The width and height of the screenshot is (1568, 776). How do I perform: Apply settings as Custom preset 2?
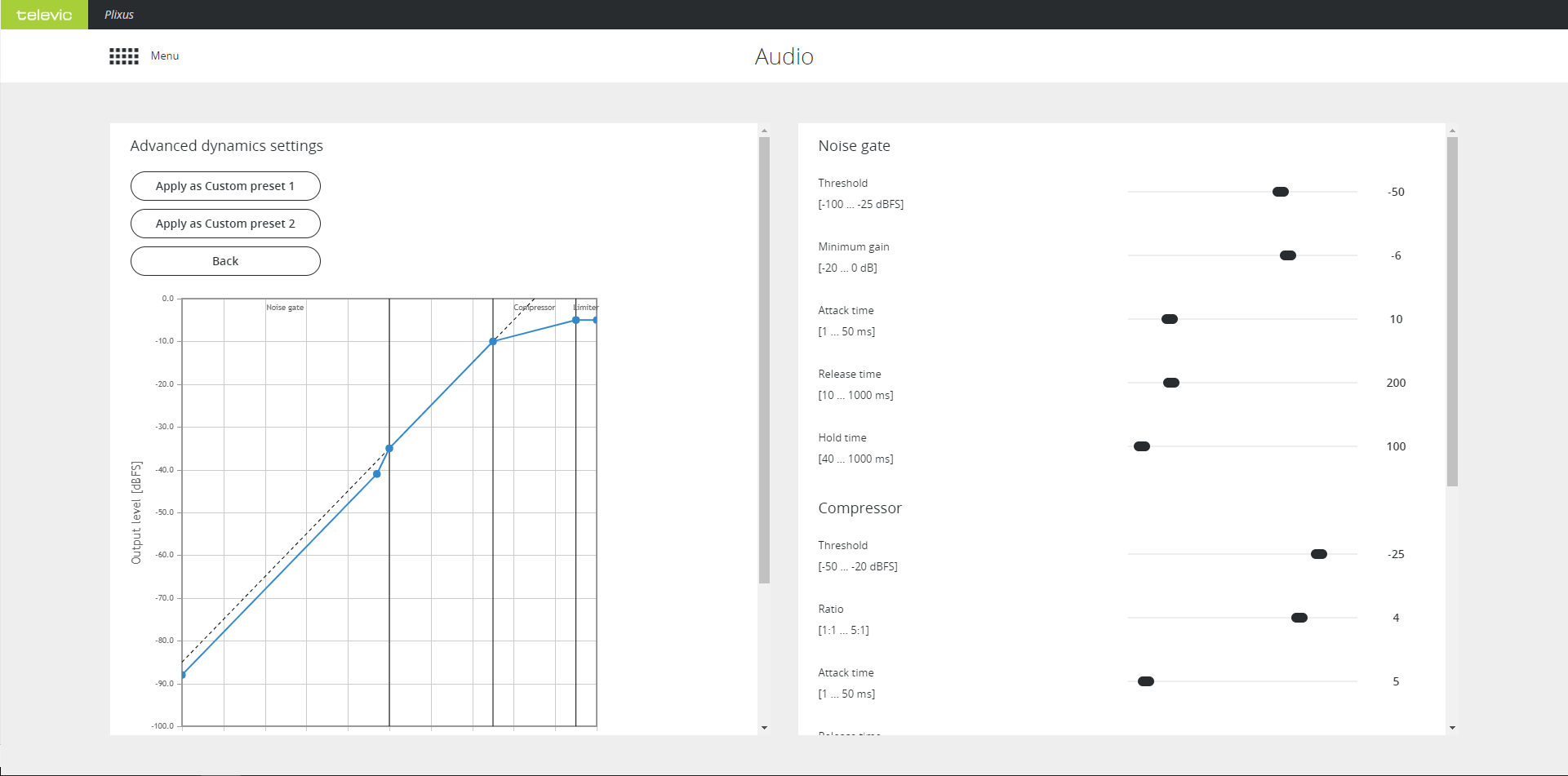click(225, 224)
